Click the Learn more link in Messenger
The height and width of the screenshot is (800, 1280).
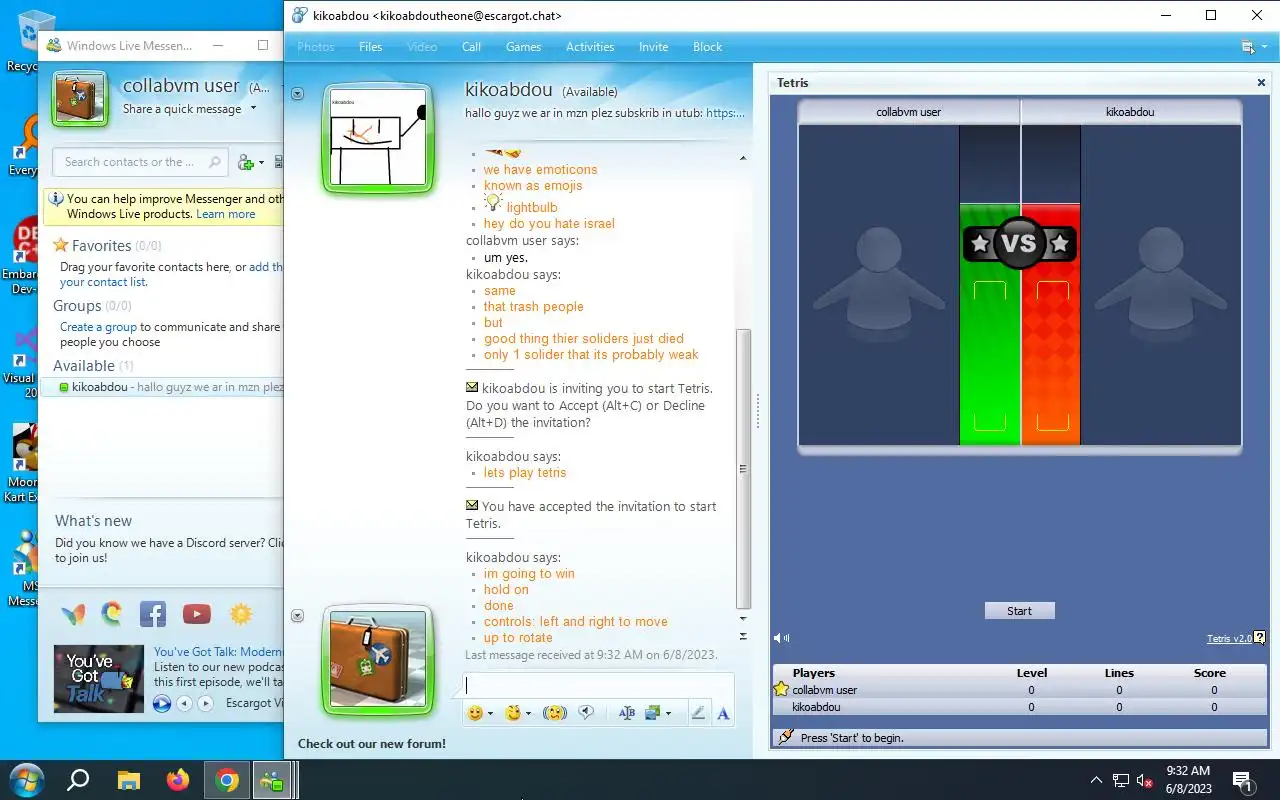[226, 214]
